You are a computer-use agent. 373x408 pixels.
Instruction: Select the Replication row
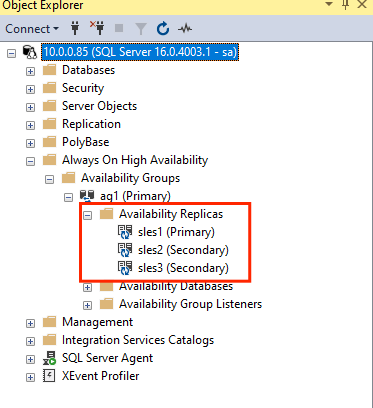coord(91,124)
